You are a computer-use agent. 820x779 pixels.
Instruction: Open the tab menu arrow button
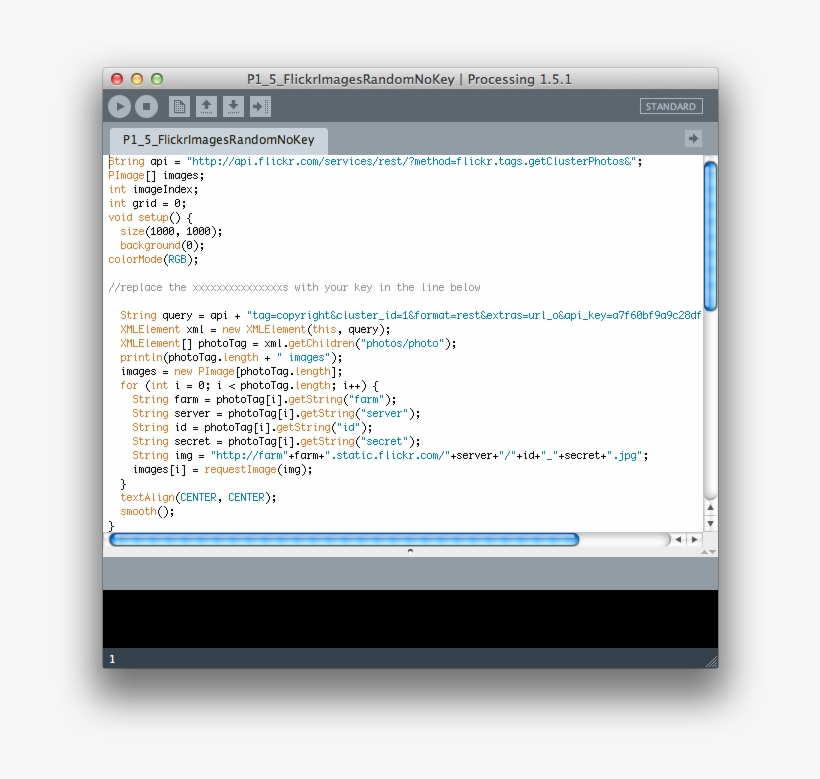[693, 139]
